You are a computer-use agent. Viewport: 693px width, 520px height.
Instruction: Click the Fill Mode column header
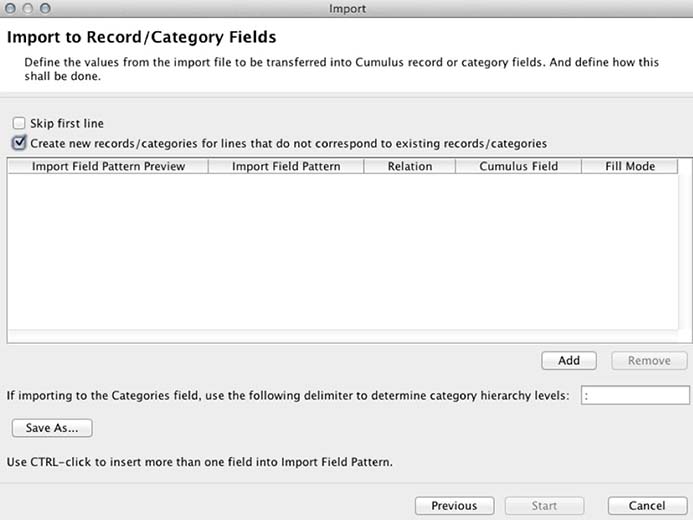(629, 167)
